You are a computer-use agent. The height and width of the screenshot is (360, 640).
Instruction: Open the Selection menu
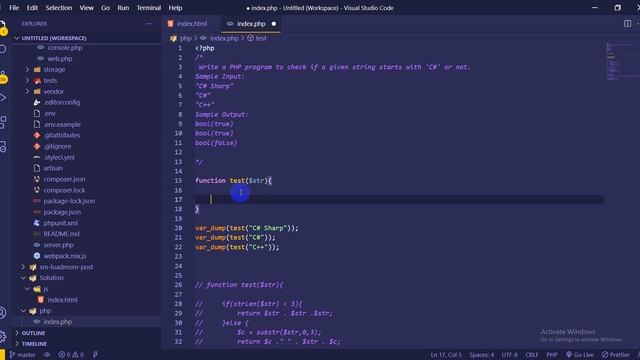(59, 8)
